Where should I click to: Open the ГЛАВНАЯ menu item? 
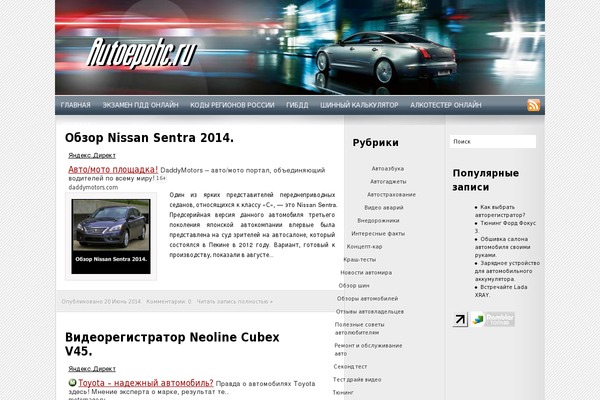(75, 105)
